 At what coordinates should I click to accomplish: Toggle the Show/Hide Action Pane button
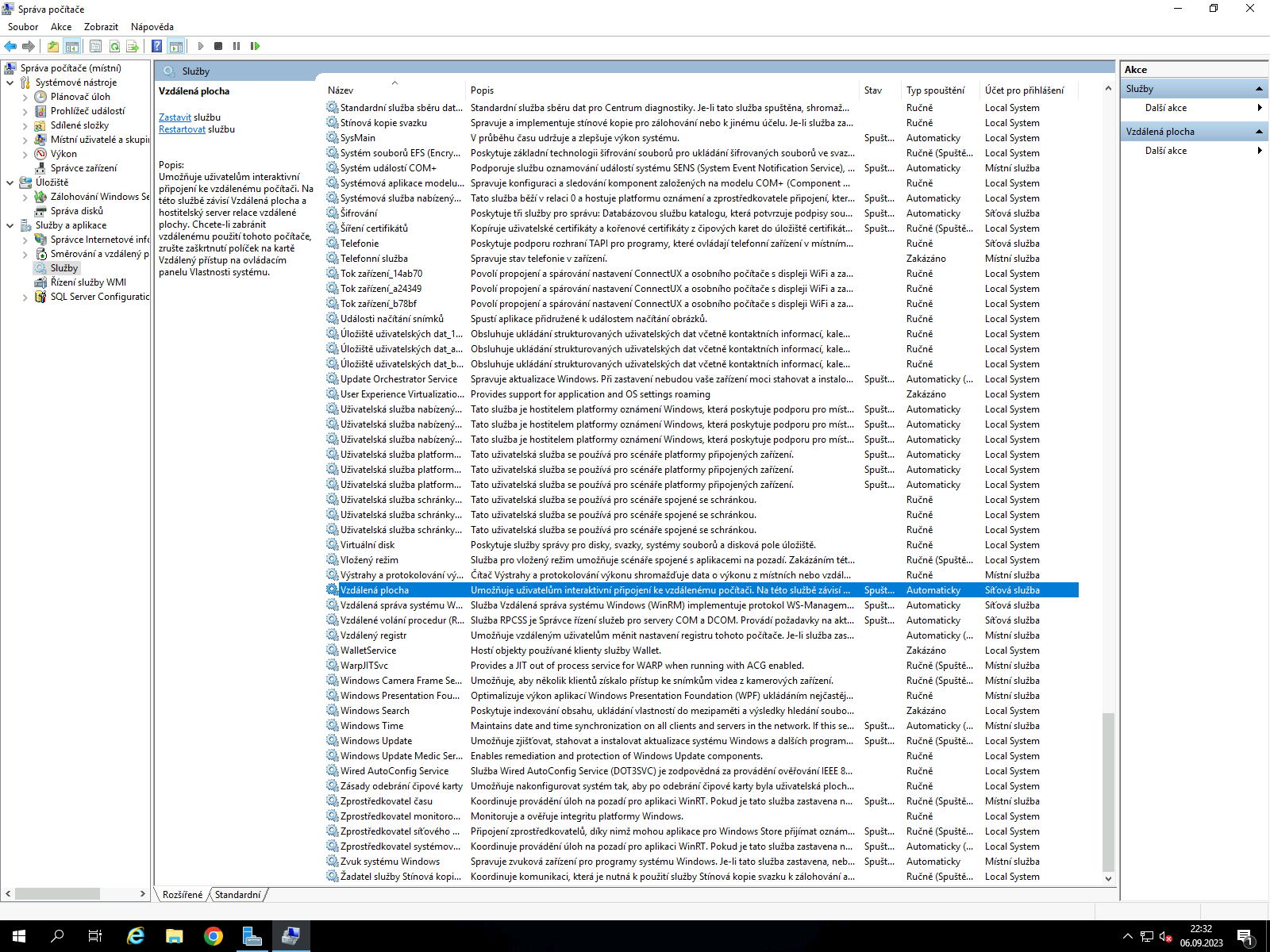tap(176, 46)
